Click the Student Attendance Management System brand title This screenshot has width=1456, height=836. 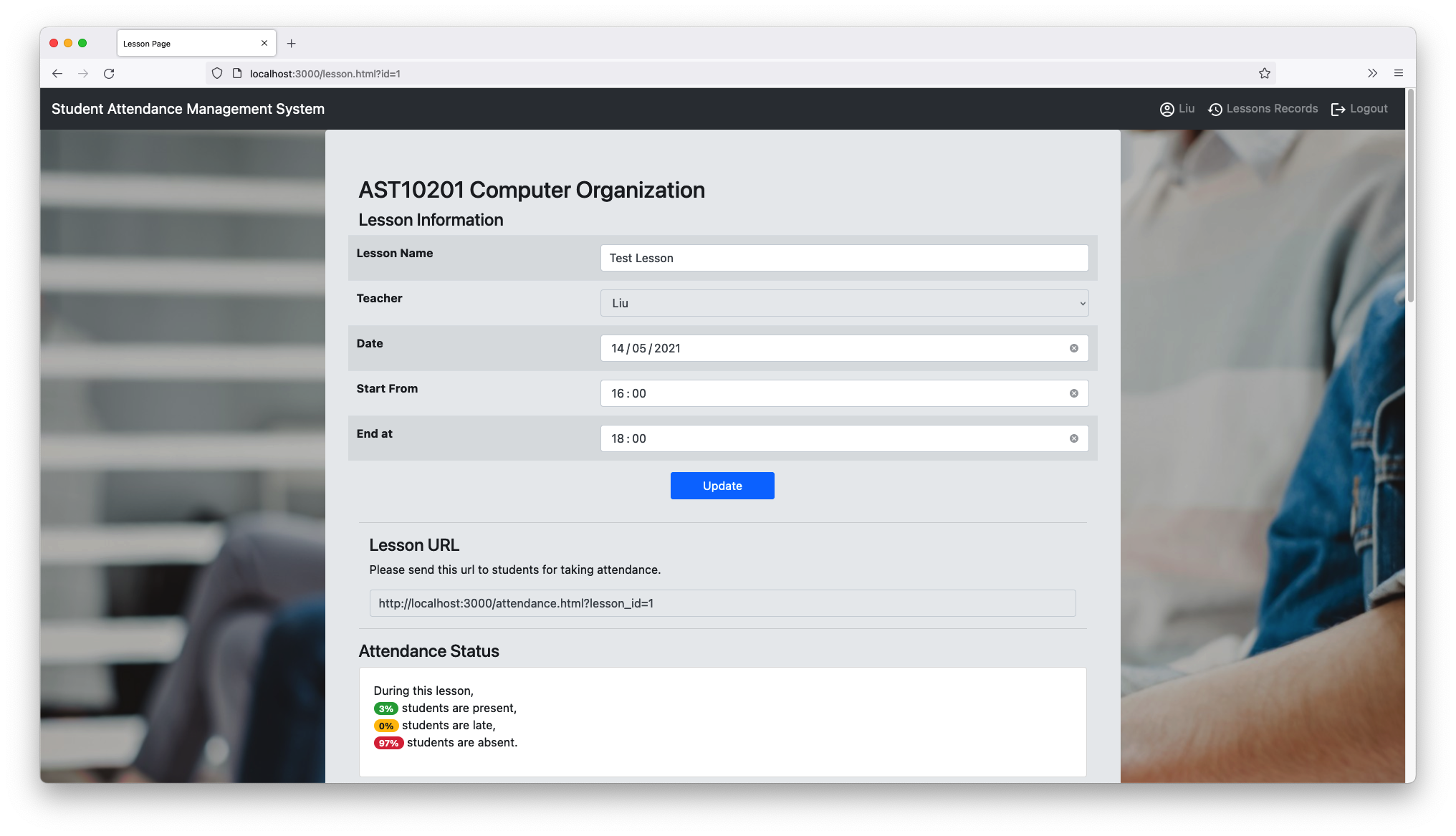188,109
